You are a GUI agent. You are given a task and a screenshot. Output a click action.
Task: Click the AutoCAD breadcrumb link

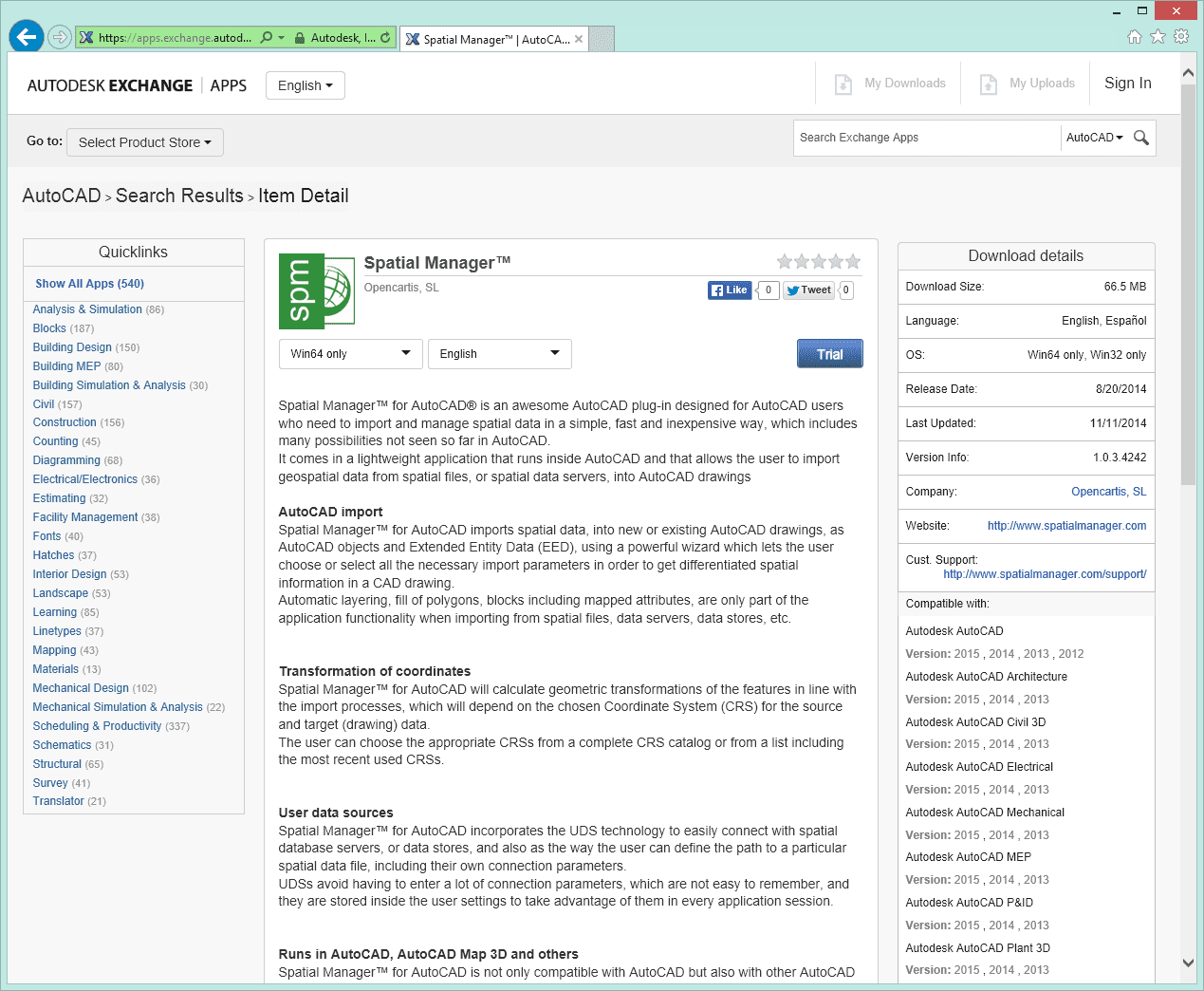(x=62, y=196)
